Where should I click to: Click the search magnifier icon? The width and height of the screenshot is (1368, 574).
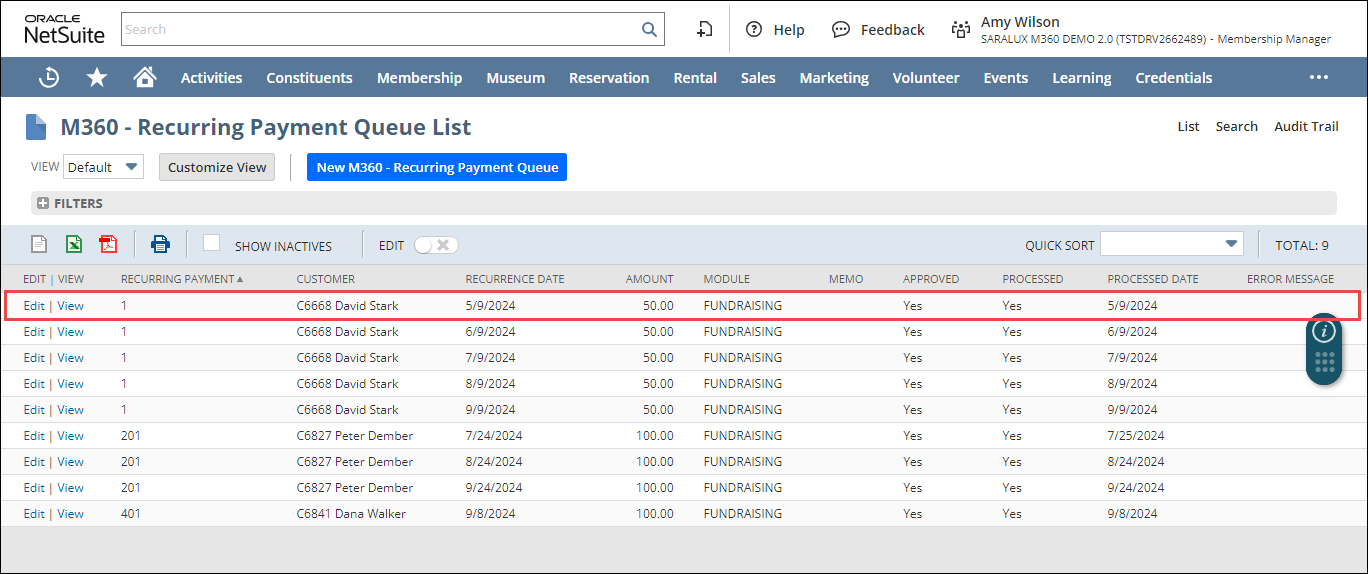pyautogui.click(x=649, y=29)
